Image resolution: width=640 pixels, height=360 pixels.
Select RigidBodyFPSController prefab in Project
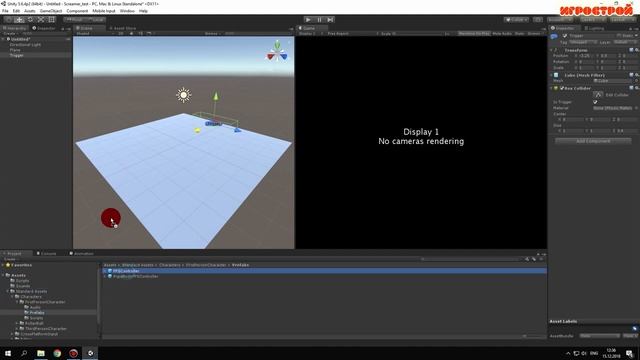click(x=136, y=276)
